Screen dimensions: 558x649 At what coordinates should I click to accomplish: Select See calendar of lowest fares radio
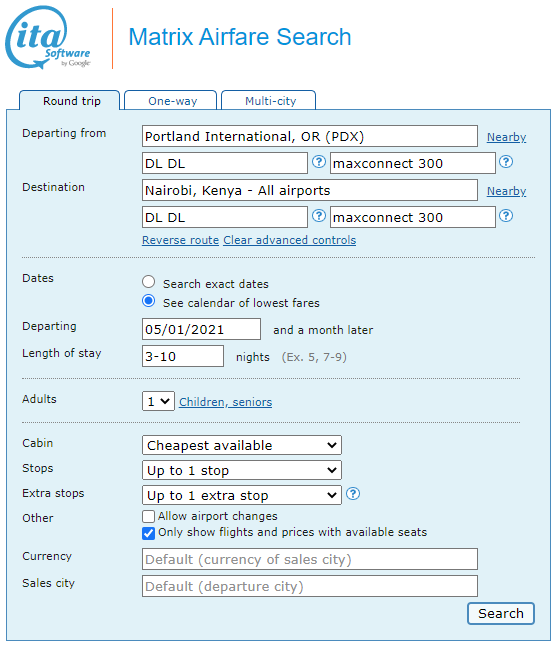148,301
